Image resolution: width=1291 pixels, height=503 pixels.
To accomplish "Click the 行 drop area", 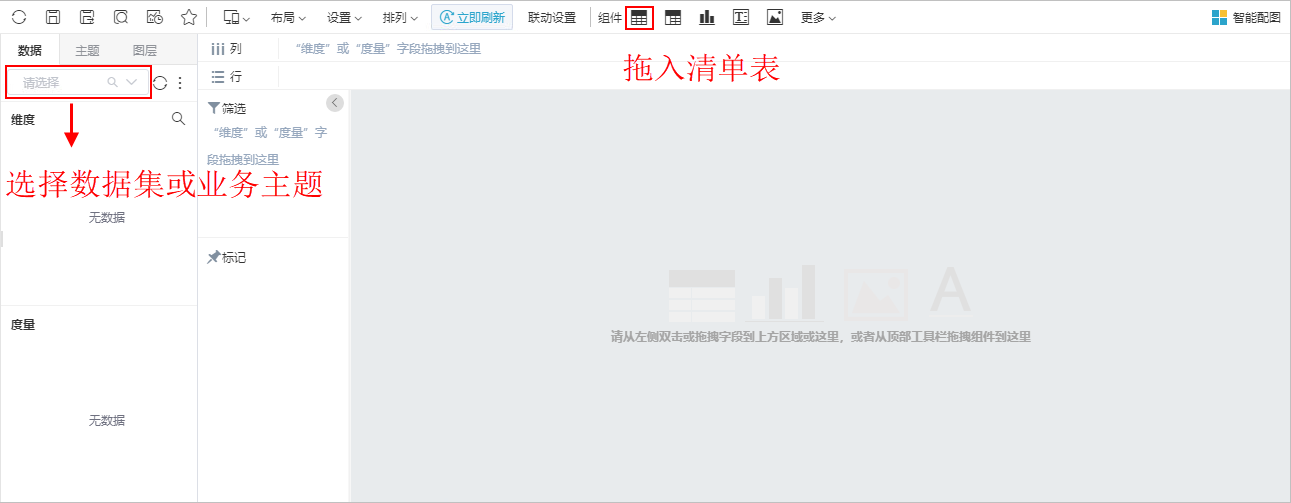I will pos(784,76).
